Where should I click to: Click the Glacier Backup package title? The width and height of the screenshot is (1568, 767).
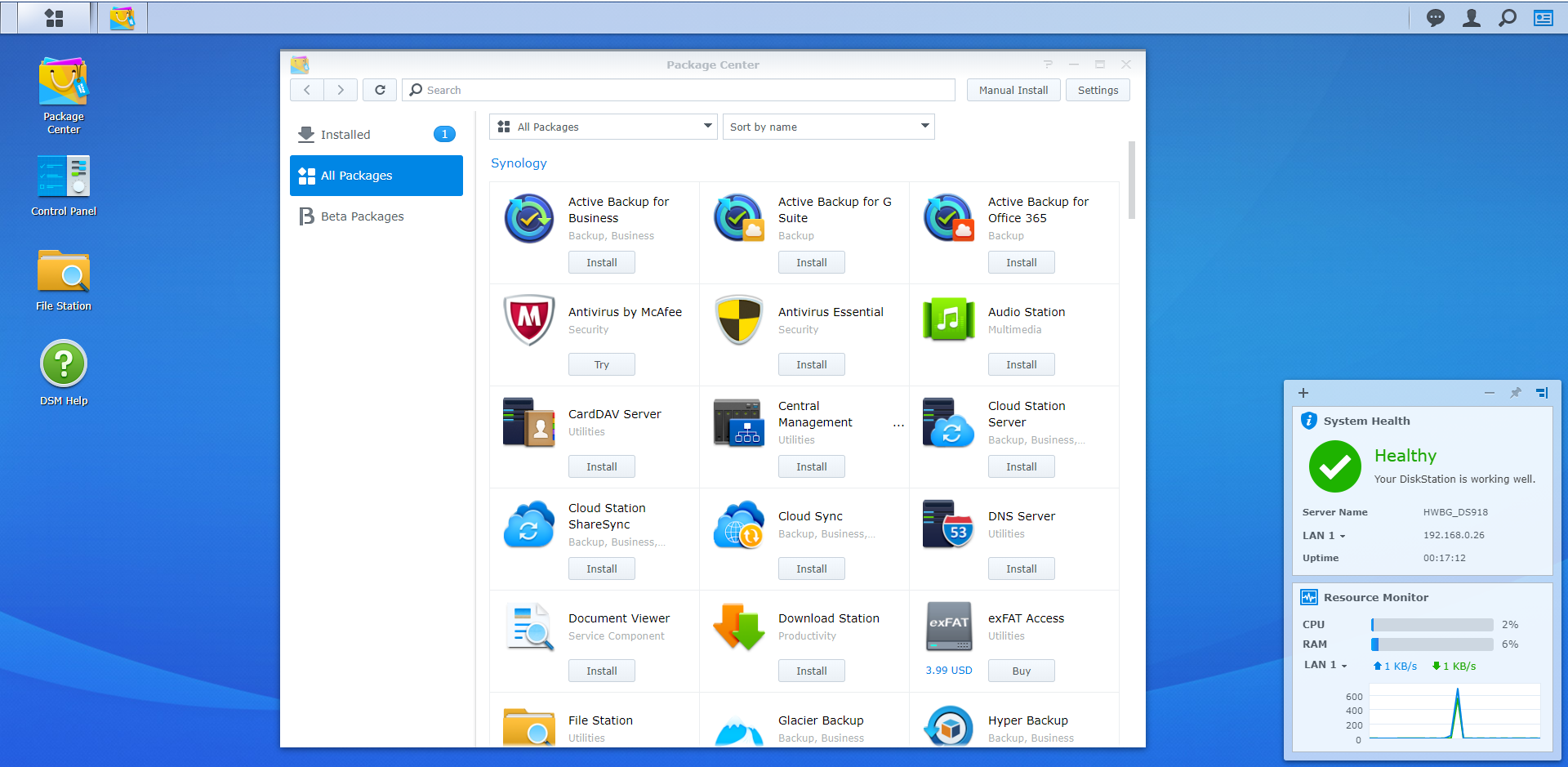coord(821,720)
